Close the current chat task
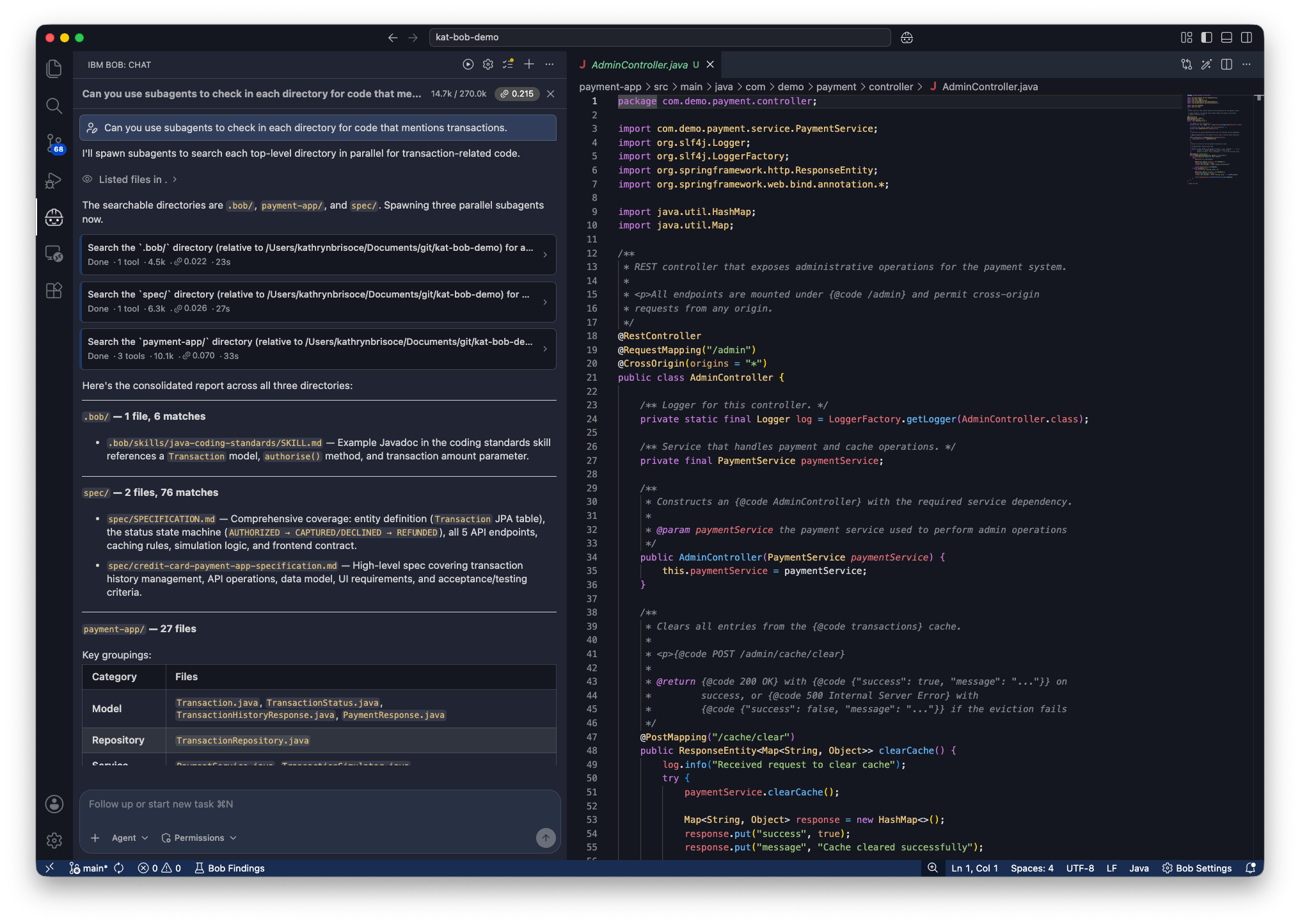This screenshot has width=1300, height=924. (x=551, y=94)
